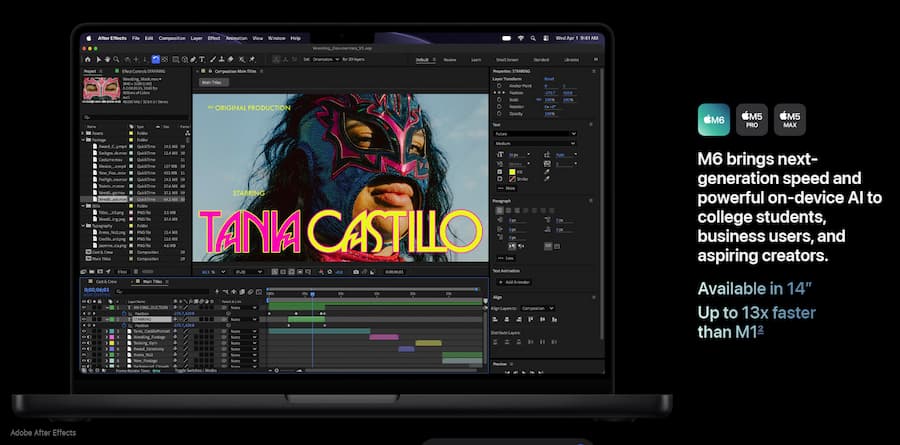
Task: Click the Spotlight search icon in the menu bar
Action: (x=532, y=38)
